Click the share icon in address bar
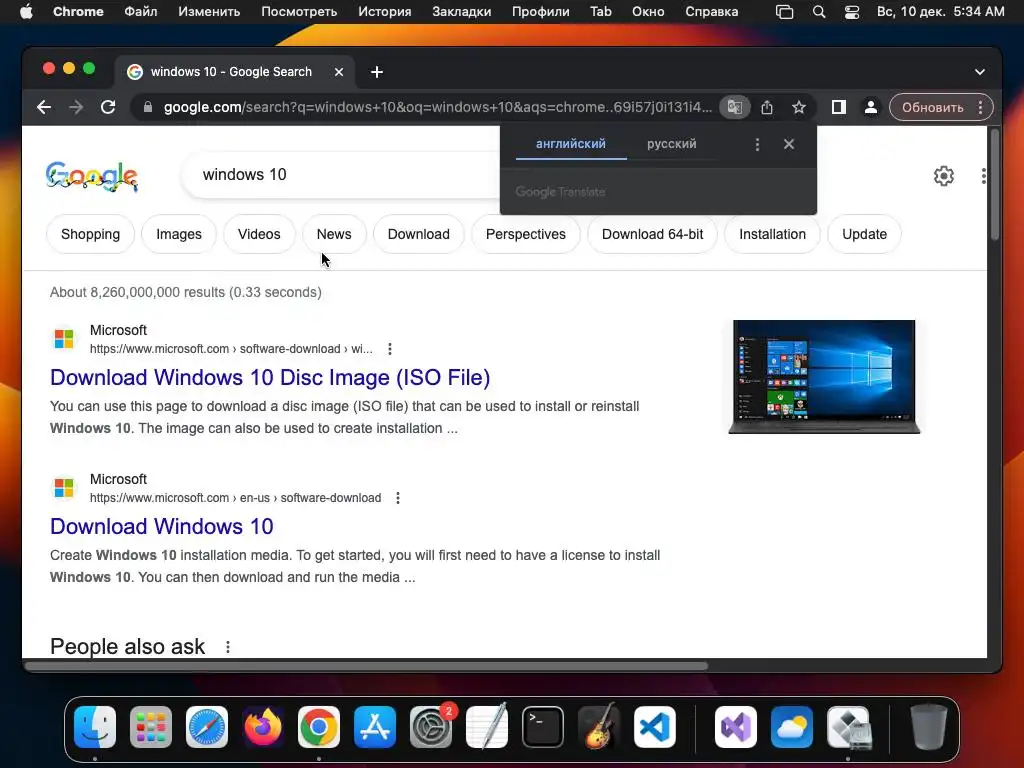This screenshot has height=768, width=1024. pos(767,107)
